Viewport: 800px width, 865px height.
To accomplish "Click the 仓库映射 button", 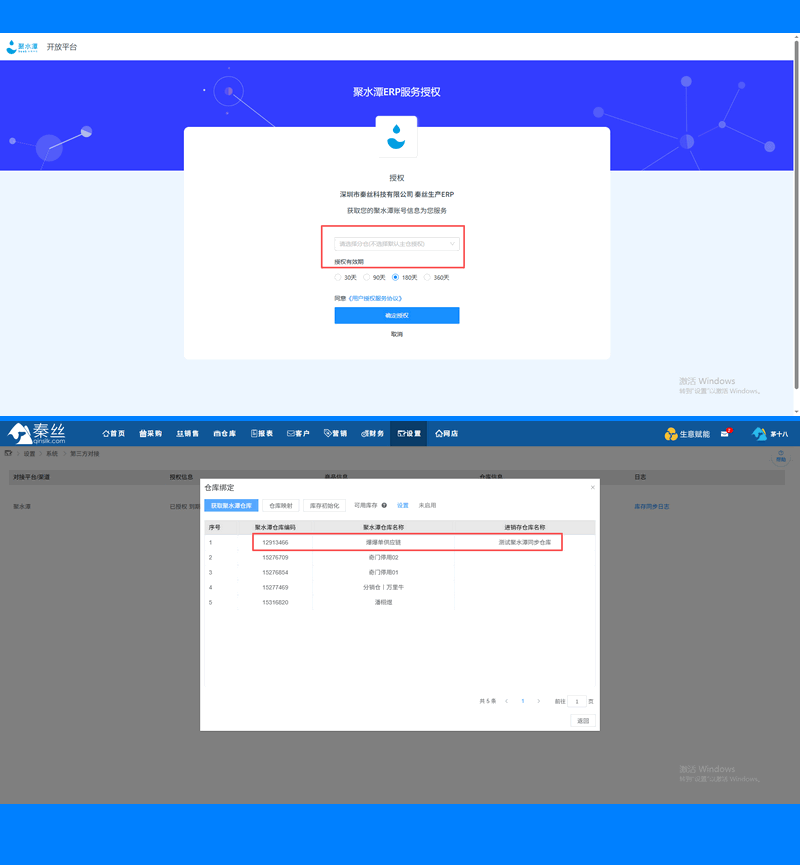I will point(280,506).
